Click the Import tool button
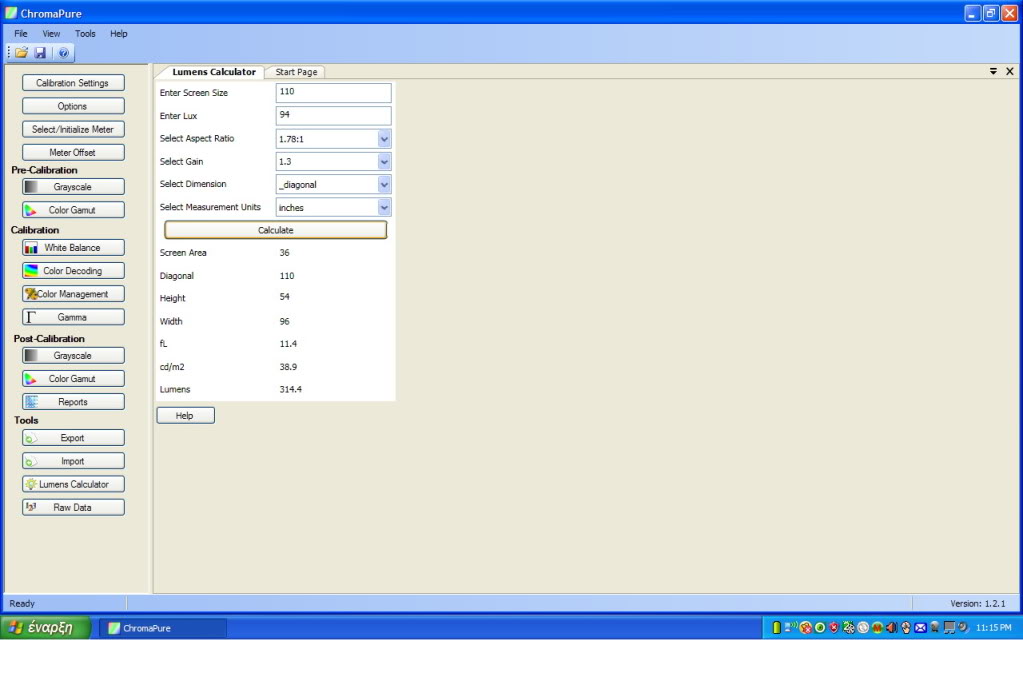Image resolution: width=1023 pixels, height=681 pixels. tap(73, 461)
